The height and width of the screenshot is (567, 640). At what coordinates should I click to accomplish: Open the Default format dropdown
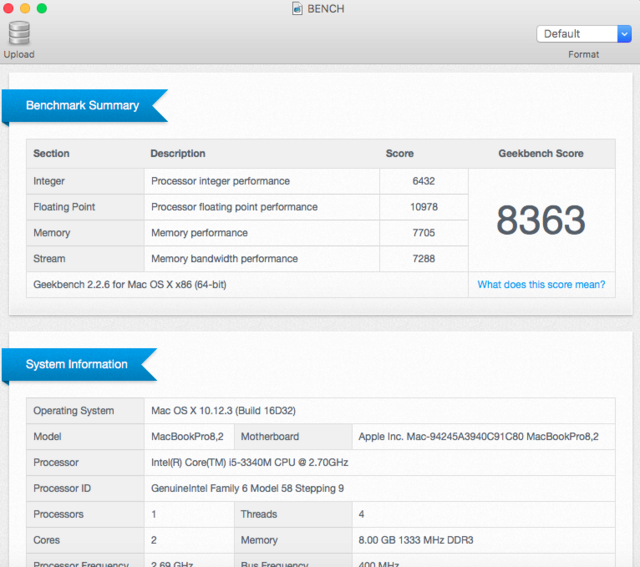pos(584,34)
